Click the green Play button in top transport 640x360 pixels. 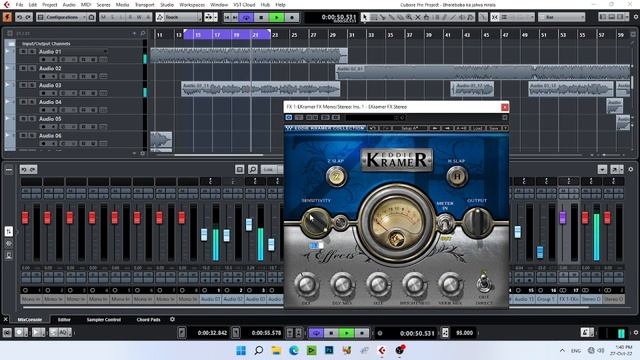tap(277, 18)
